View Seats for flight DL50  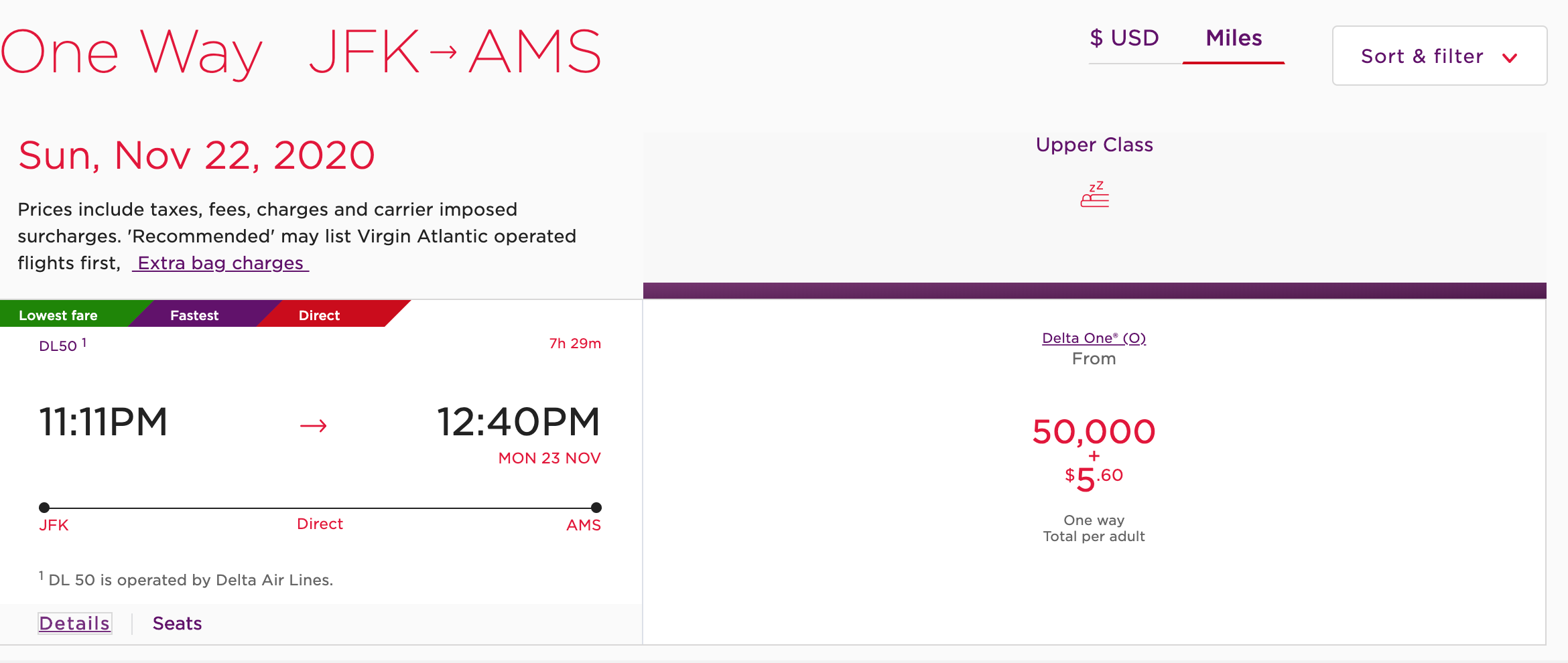pos(177,623)
